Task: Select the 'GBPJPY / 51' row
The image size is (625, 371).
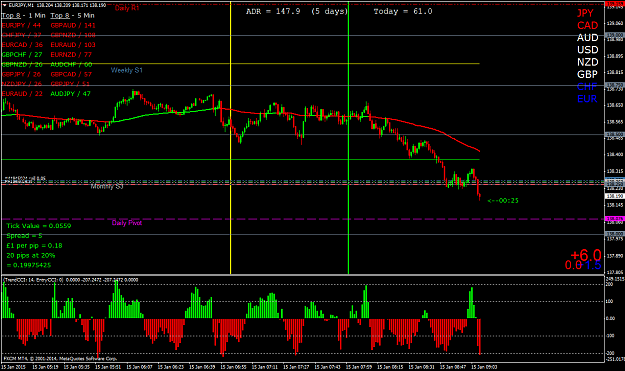Action: click(x=70, y=84)
